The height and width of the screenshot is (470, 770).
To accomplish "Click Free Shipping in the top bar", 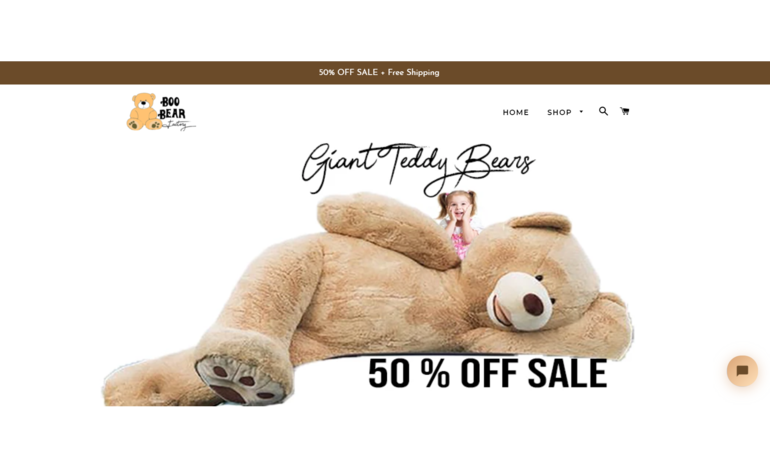I will (x=413, y=72).
